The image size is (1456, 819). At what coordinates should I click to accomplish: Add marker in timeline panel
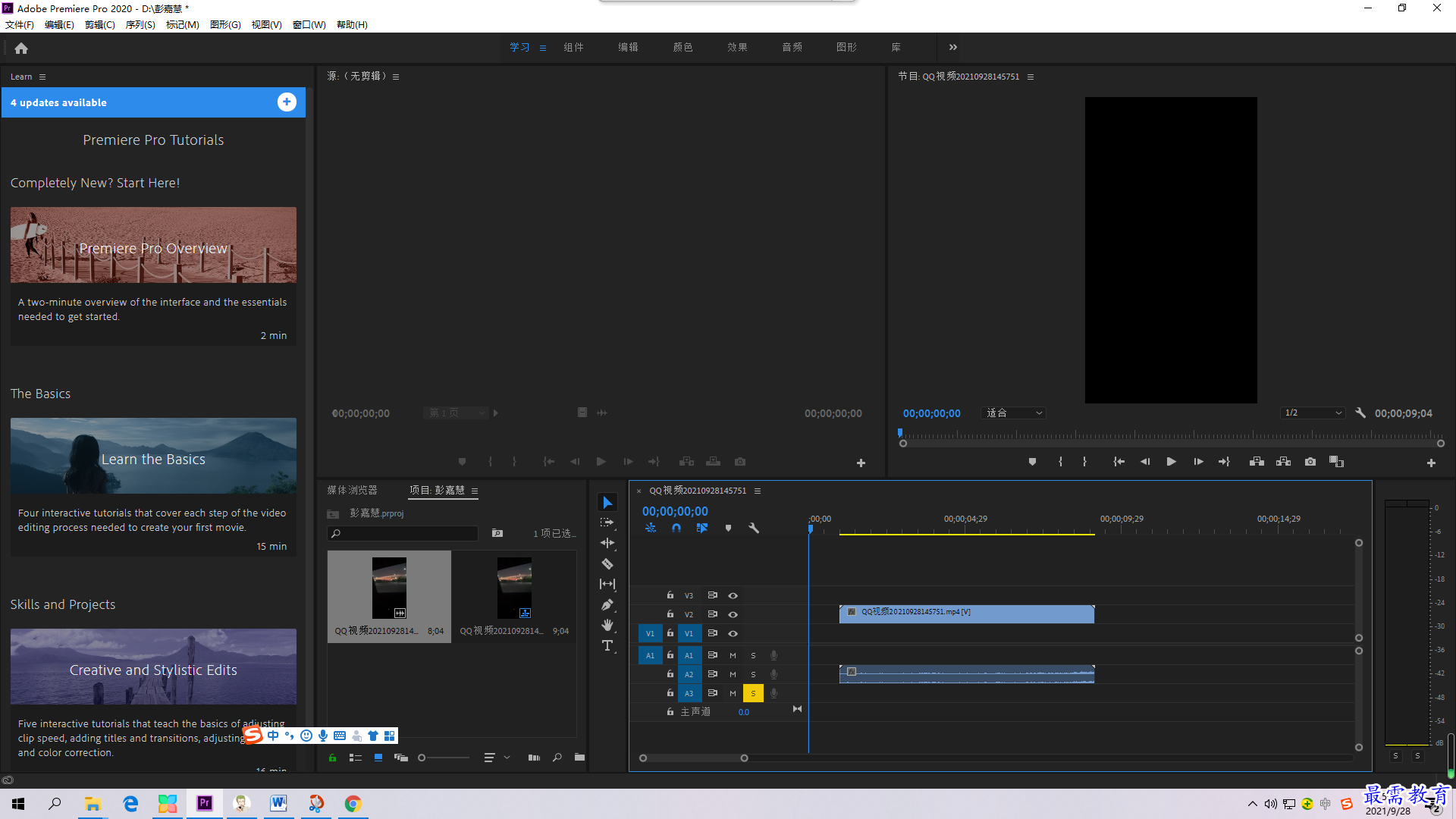click(x=728, y=529)
